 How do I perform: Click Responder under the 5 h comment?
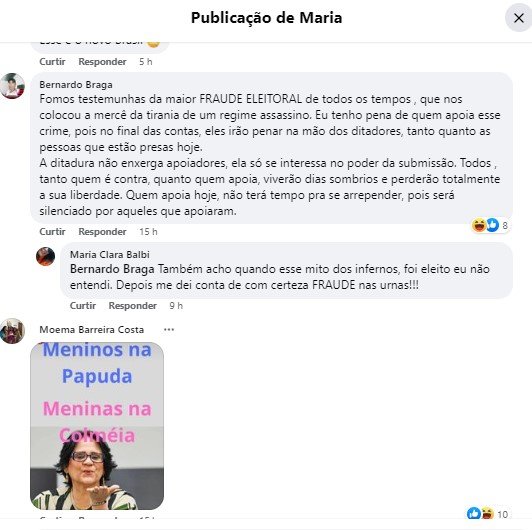102,62
